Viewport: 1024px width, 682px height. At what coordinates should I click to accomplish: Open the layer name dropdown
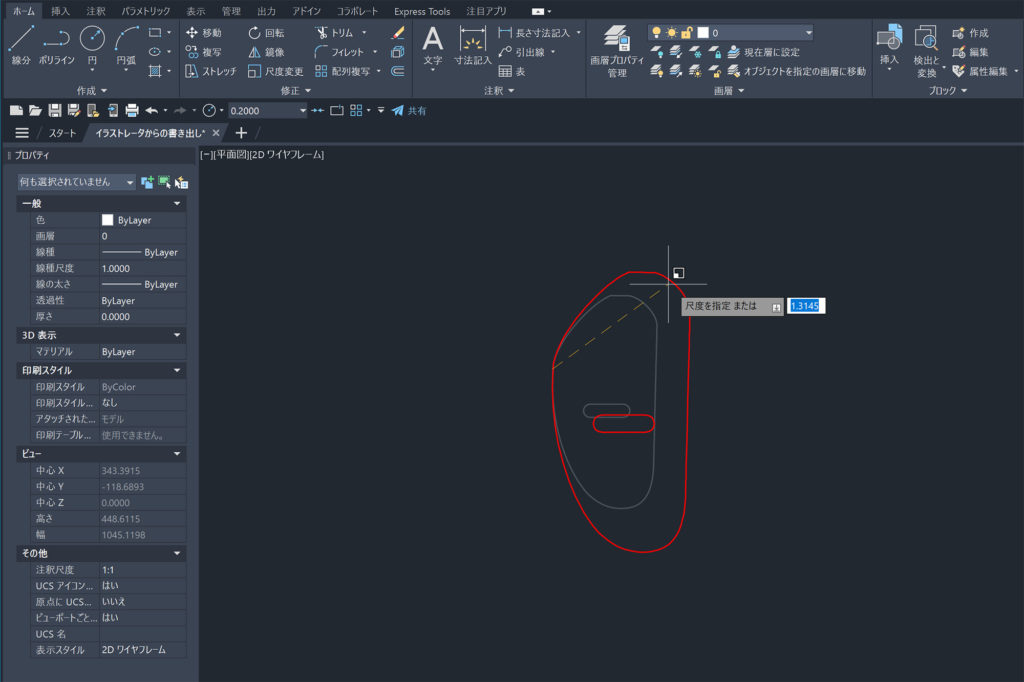click(x=808, y=33)
